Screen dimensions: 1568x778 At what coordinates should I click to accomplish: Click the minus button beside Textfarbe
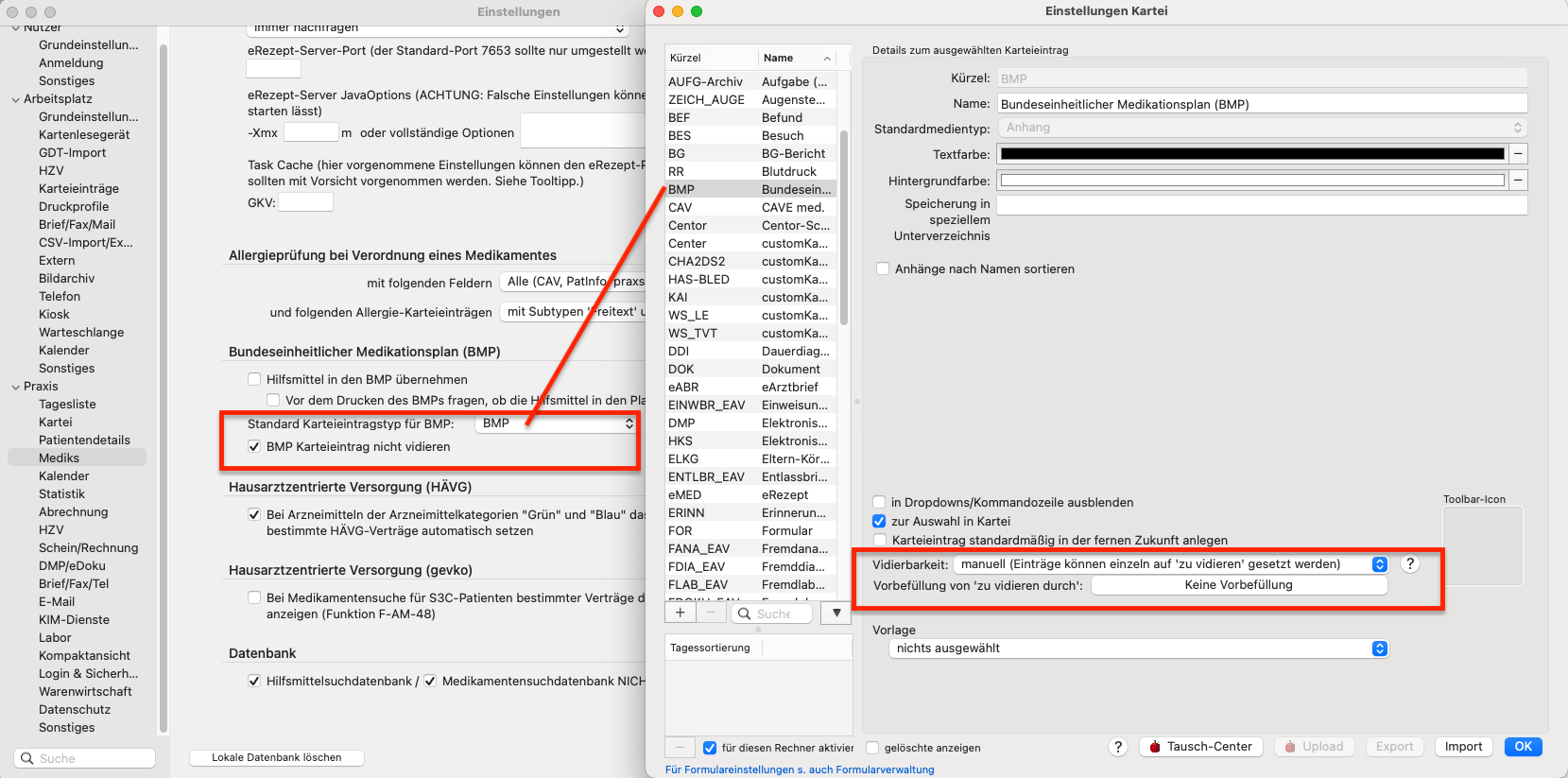pyautogui.click(x=1518, y=153)
